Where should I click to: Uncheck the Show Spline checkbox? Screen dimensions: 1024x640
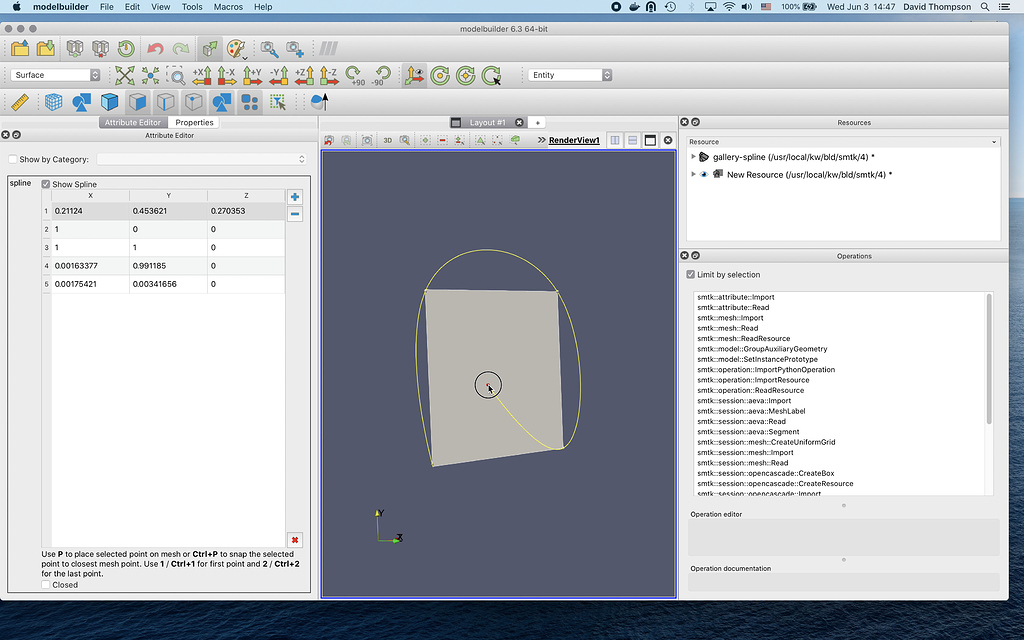tap(46, 184)
